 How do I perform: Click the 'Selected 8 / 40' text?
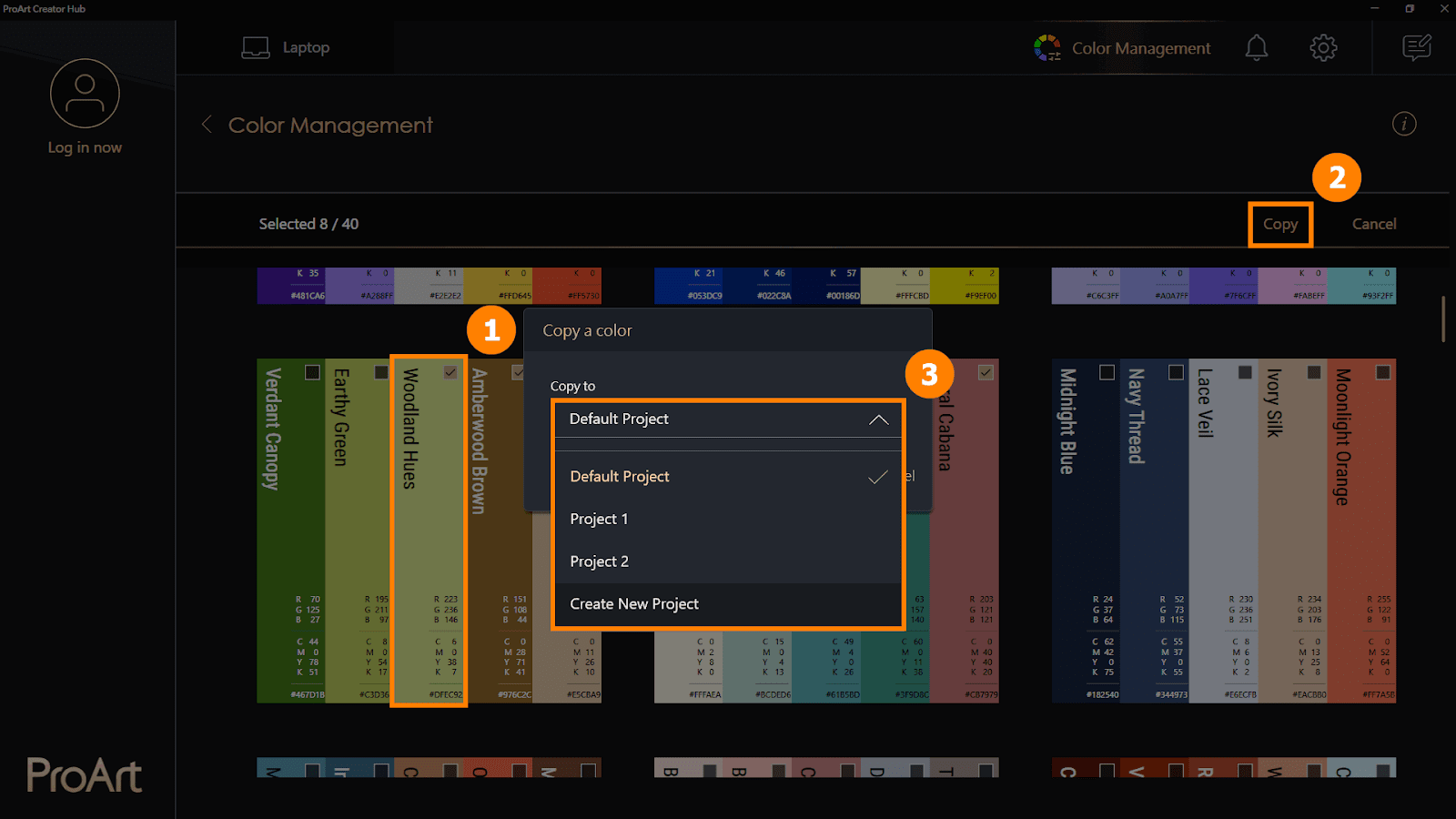(x=308, y=224)
